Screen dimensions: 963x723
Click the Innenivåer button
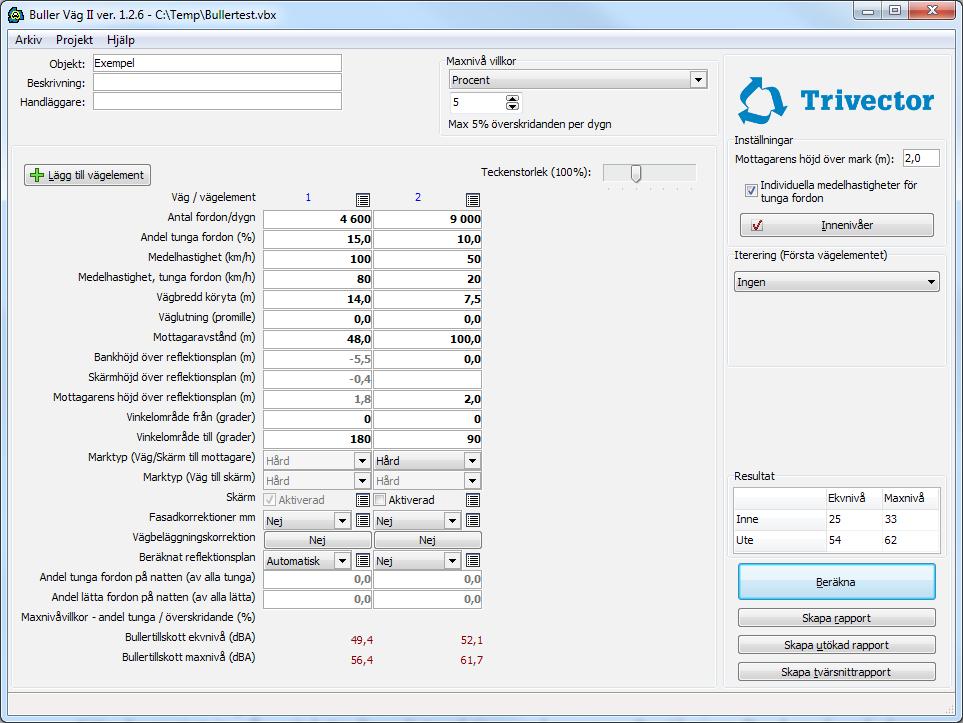tap(836, 225)
